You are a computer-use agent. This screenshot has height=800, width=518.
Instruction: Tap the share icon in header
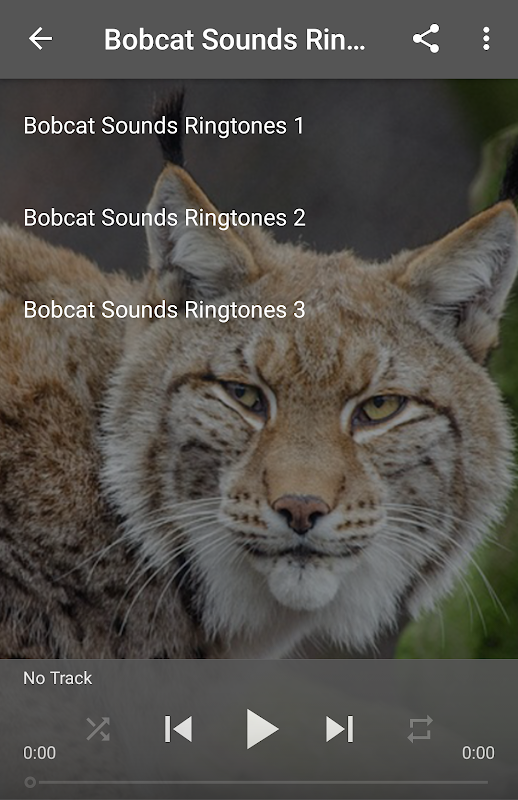click(426, 39)
